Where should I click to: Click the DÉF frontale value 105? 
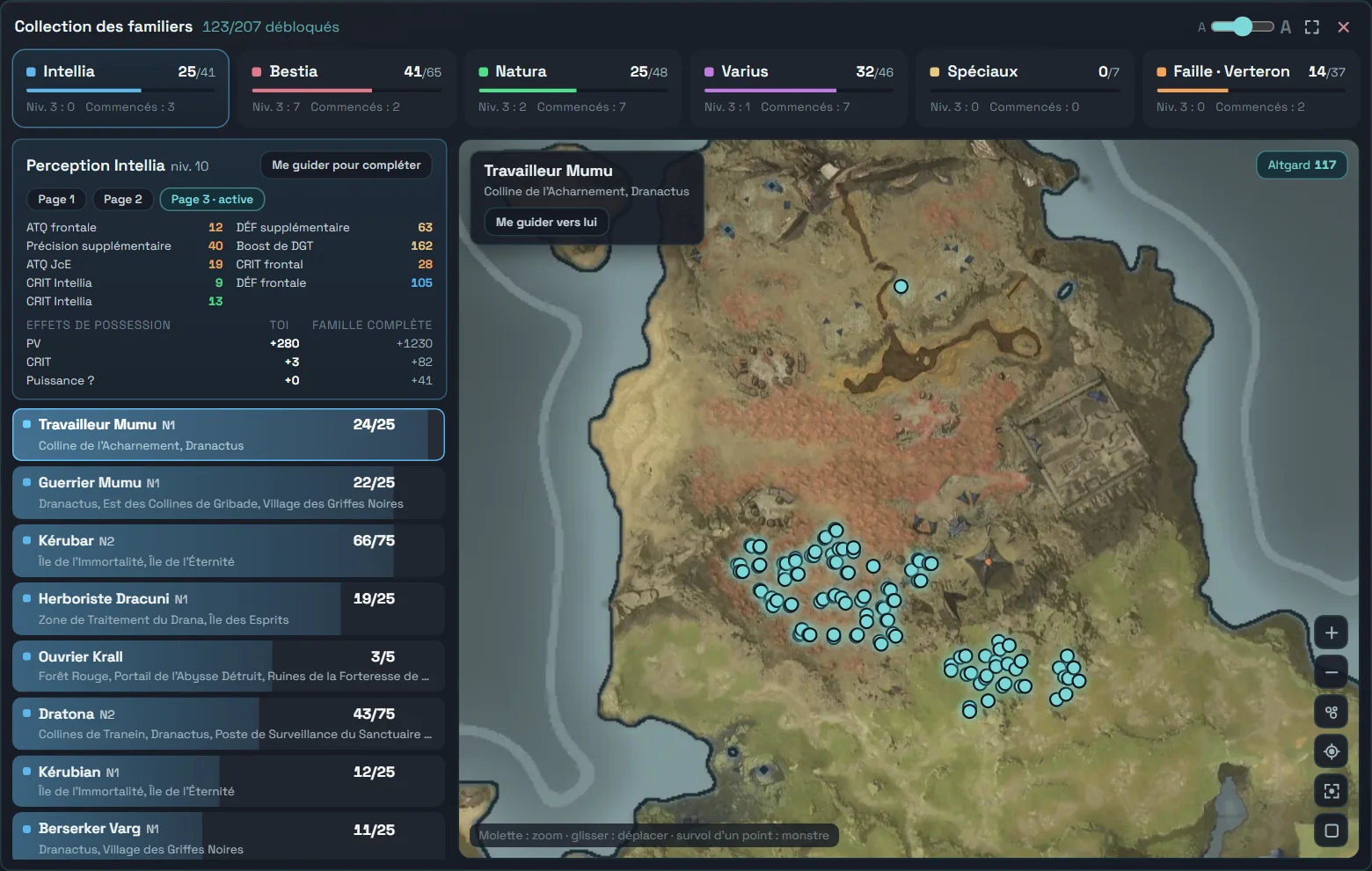coord(421,283)
